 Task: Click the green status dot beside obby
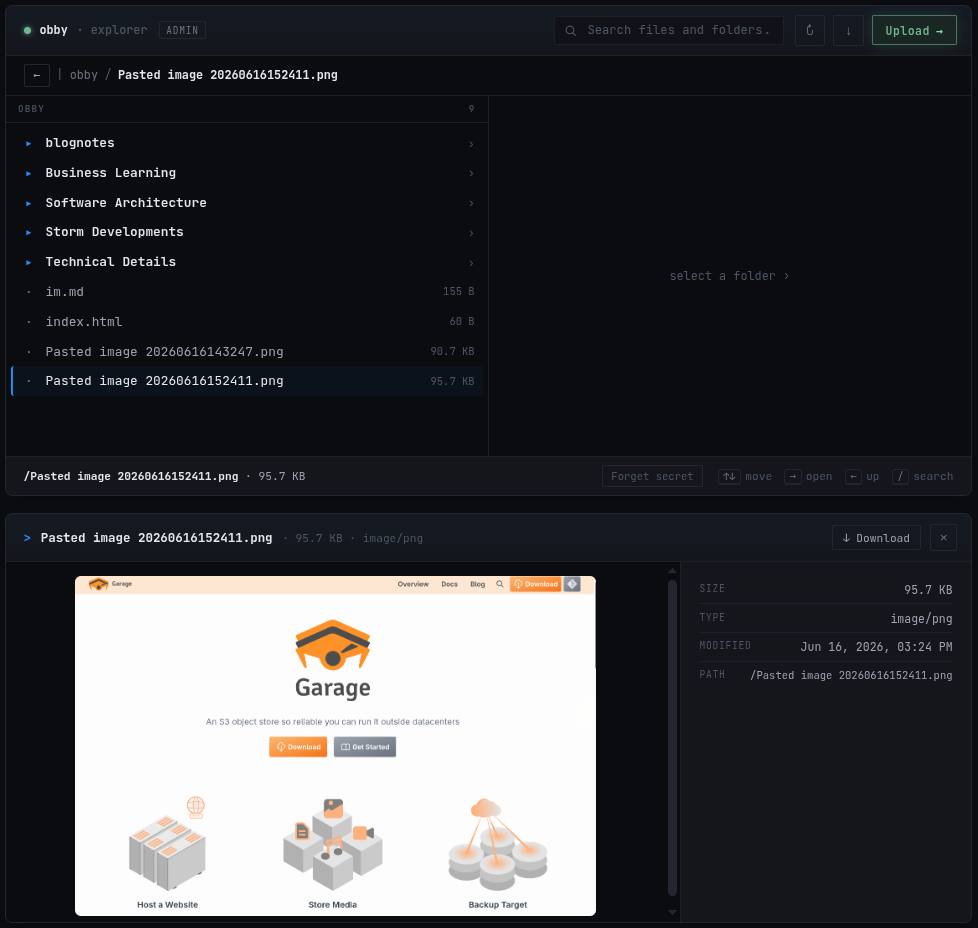[27, 30]
